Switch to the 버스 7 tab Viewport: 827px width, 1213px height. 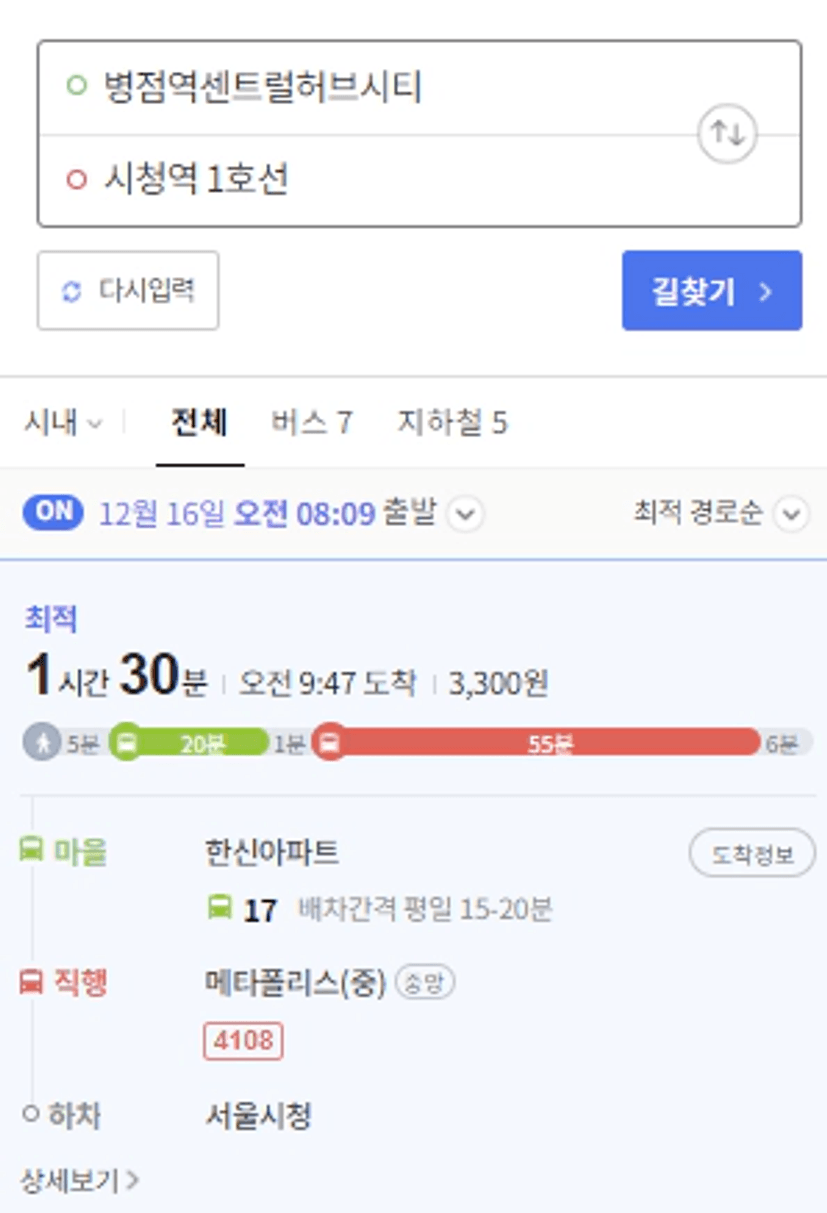pos(311,423)
